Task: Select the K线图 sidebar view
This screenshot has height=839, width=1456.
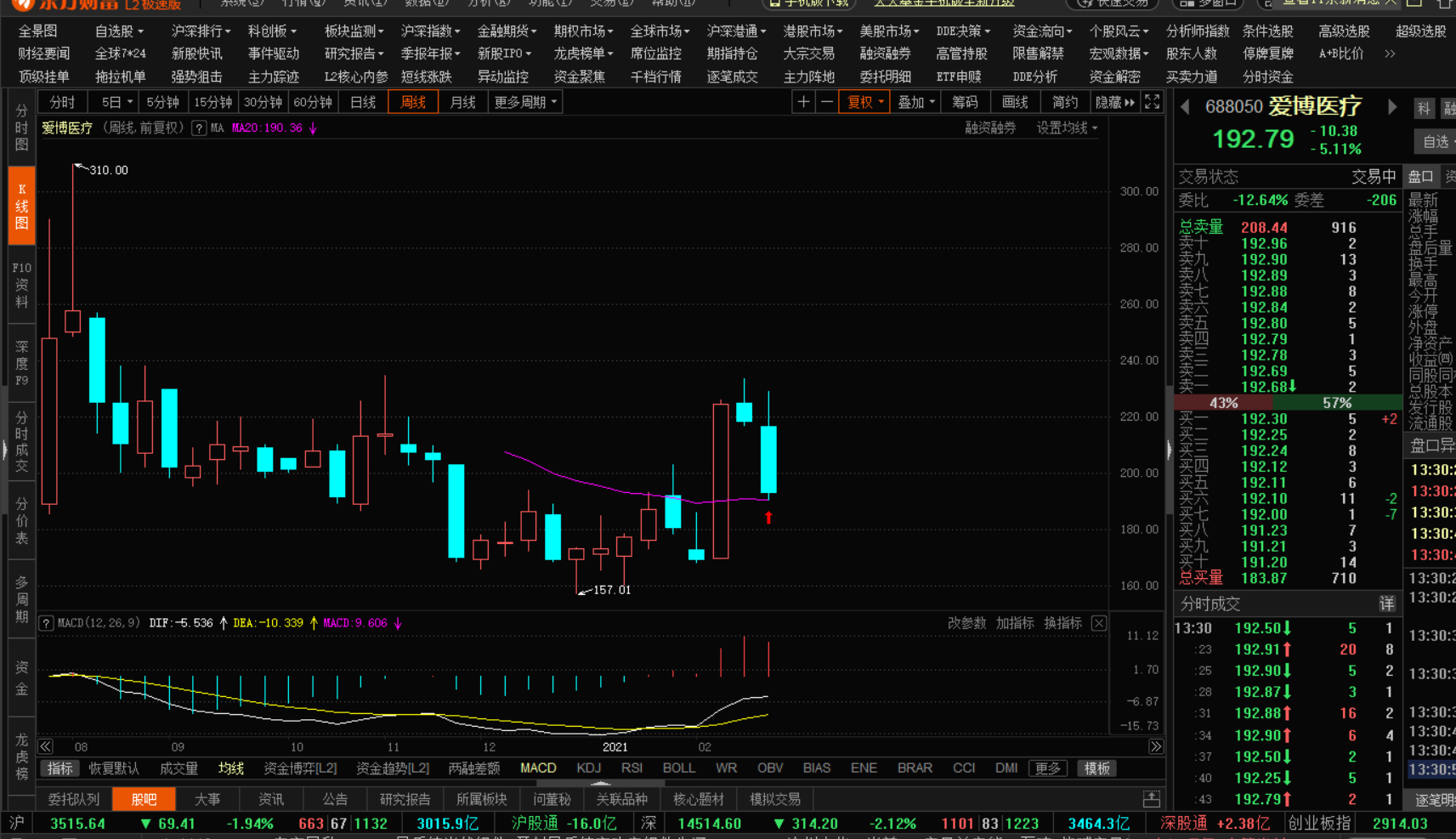Action: click(x=22, y=207)
